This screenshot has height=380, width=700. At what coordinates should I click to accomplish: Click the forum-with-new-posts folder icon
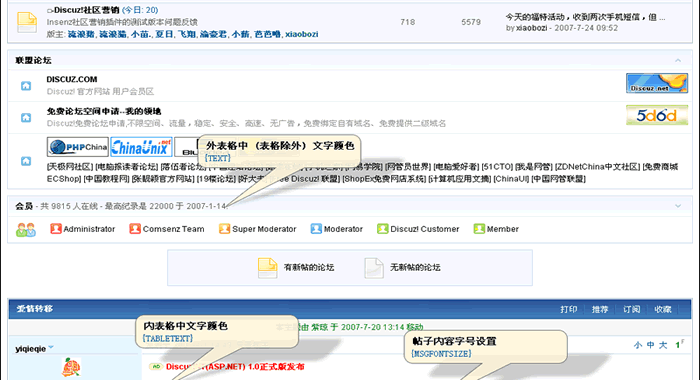267,268
